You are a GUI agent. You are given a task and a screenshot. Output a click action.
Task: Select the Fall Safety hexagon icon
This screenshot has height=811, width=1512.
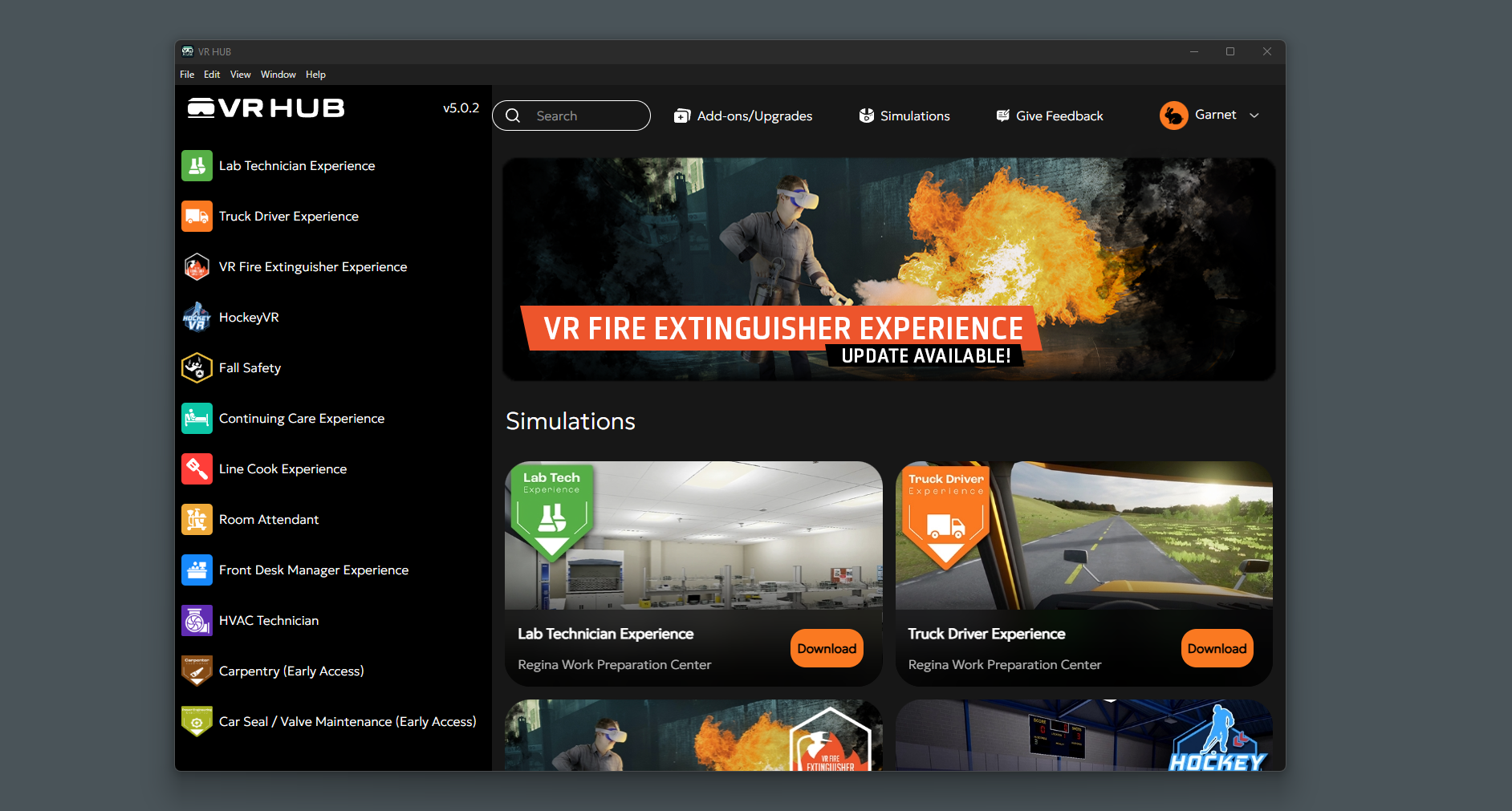tap(197, 368)
